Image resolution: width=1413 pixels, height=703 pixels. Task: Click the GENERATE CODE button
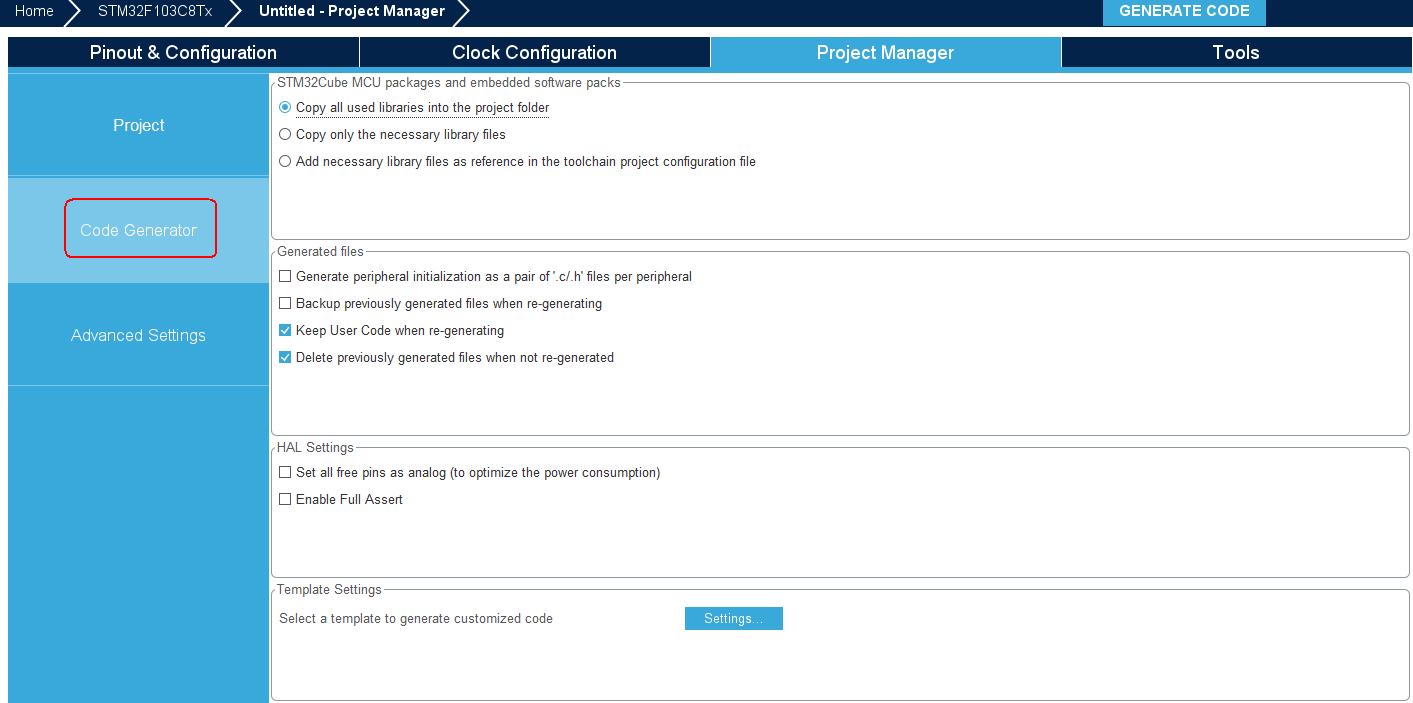(1184, 12)
